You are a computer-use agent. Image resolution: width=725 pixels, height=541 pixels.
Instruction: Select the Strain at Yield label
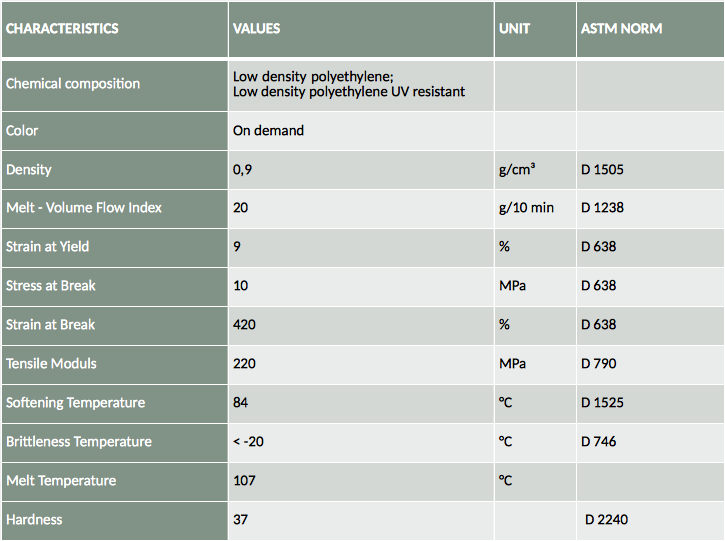[47, 247]
